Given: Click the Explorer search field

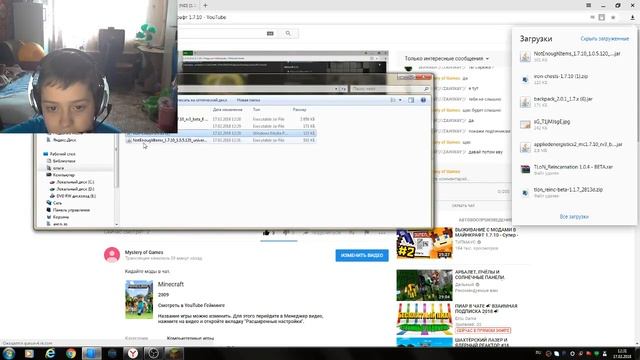Looking at the screenshot, I should [x=390, y=89].
